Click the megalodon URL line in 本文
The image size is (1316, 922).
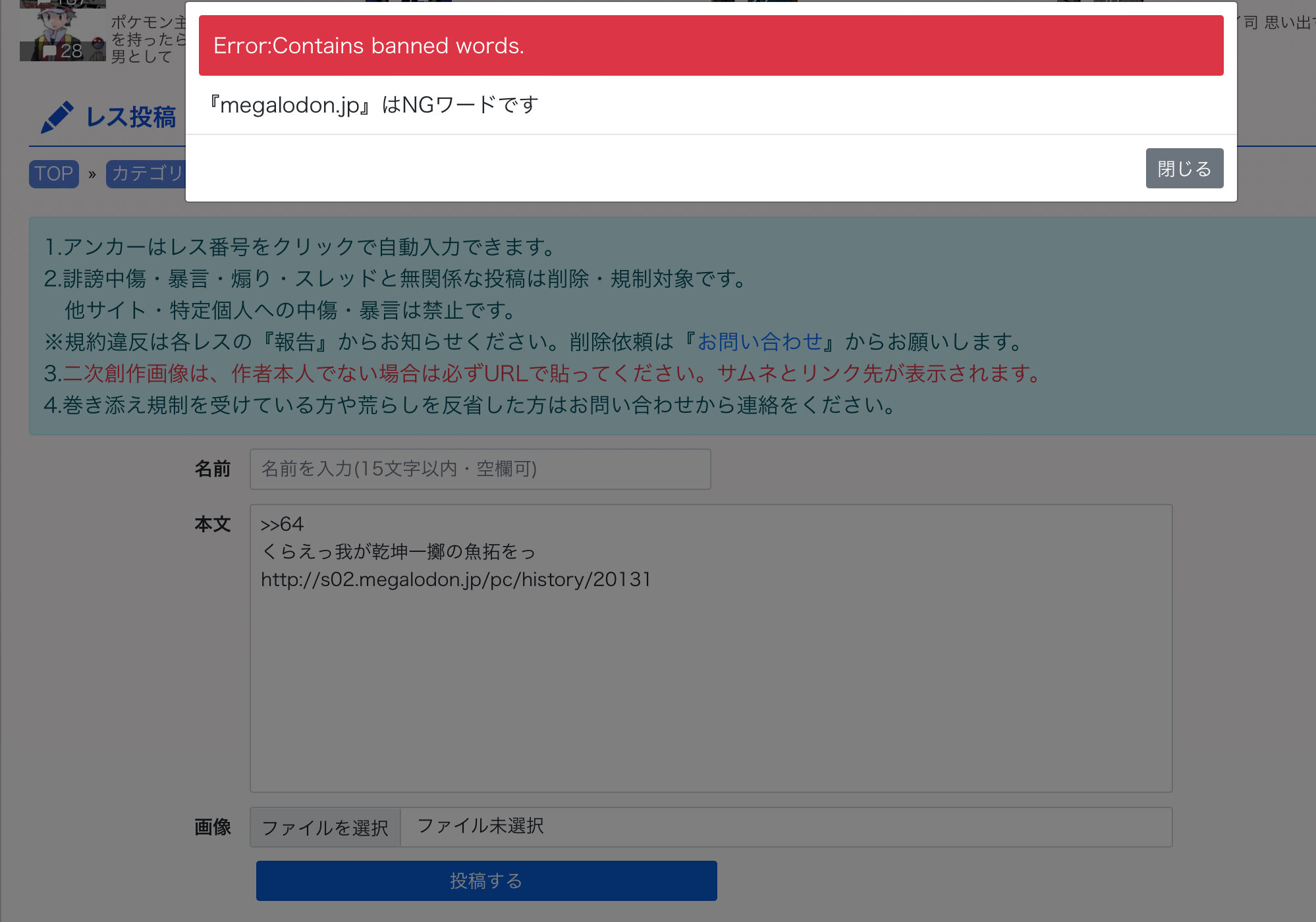pos(455,580)
